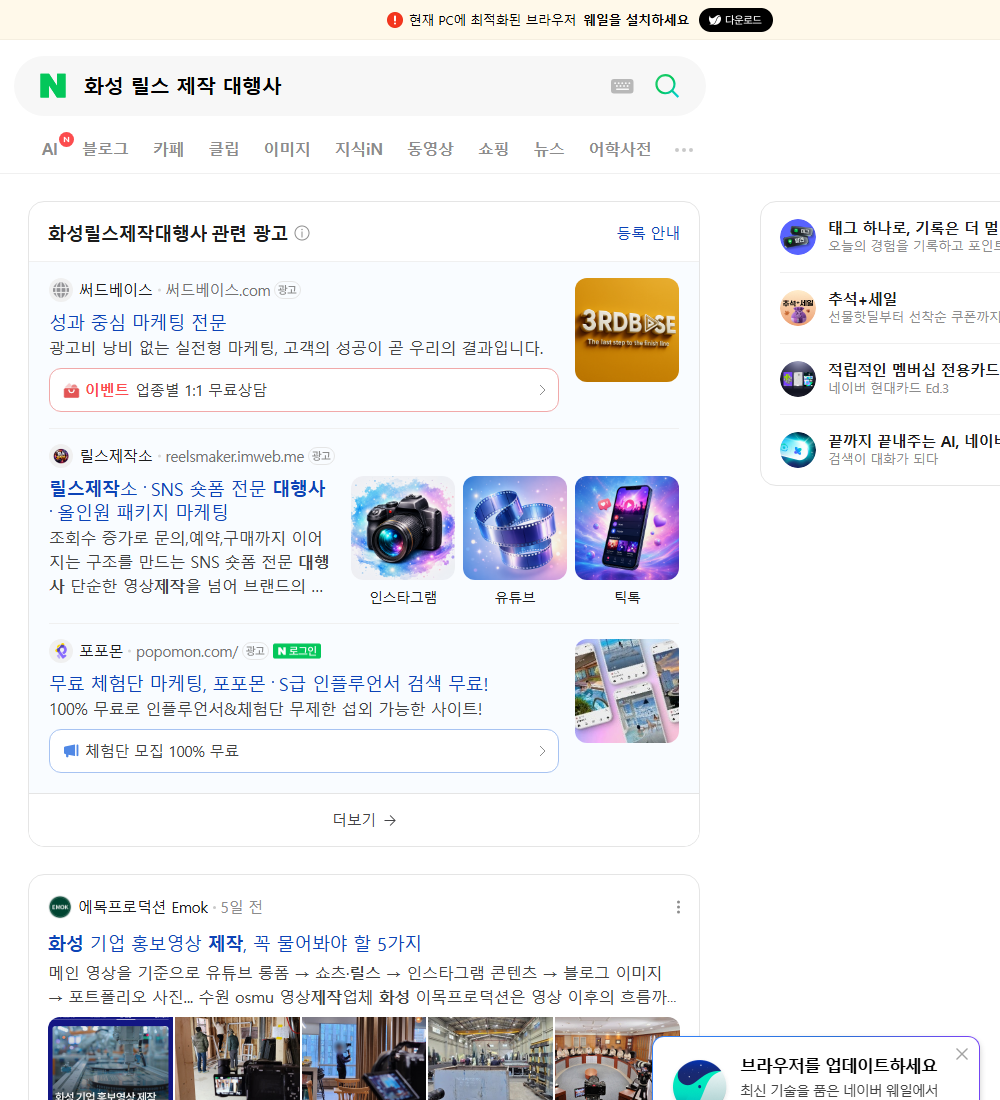Viewport: 1000px width, 1100px height.
Task: Open the 틱톡 phone thumbnail
Action: pos(627,528)
